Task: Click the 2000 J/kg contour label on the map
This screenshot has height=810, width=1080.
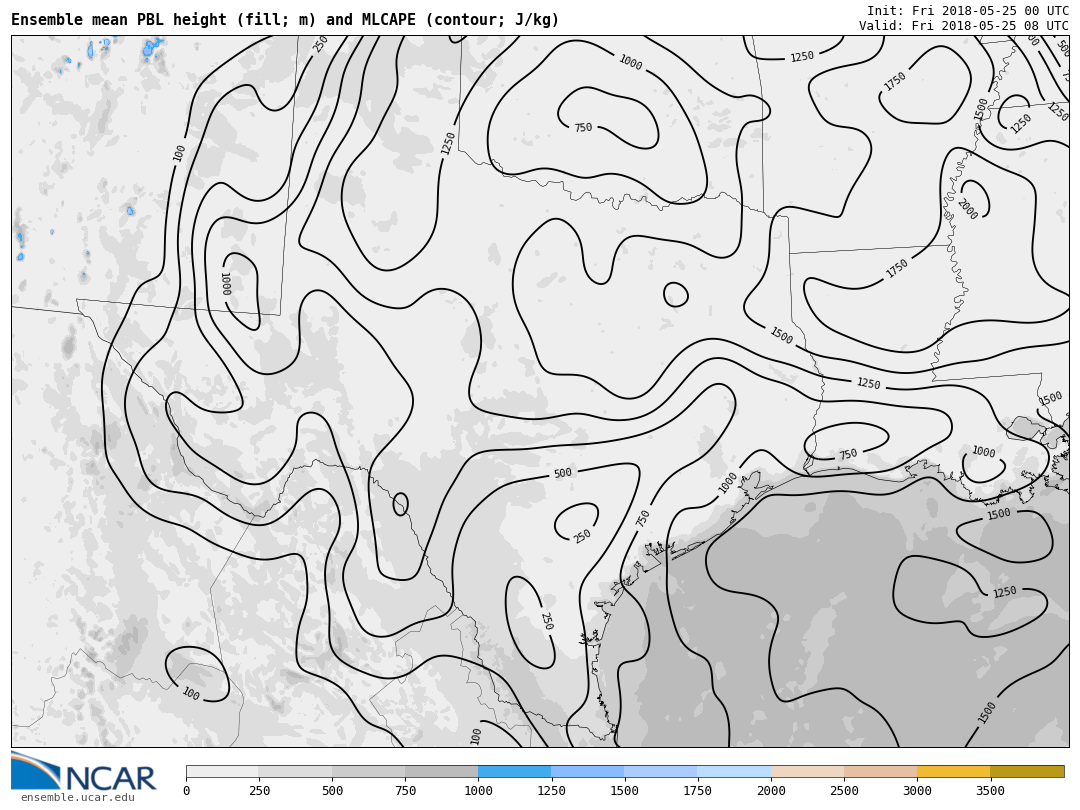Action: tap(968, 209)
